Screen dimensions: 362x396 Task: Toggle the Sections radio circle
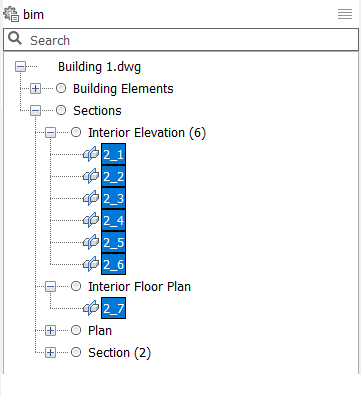(x=61, y=110)
